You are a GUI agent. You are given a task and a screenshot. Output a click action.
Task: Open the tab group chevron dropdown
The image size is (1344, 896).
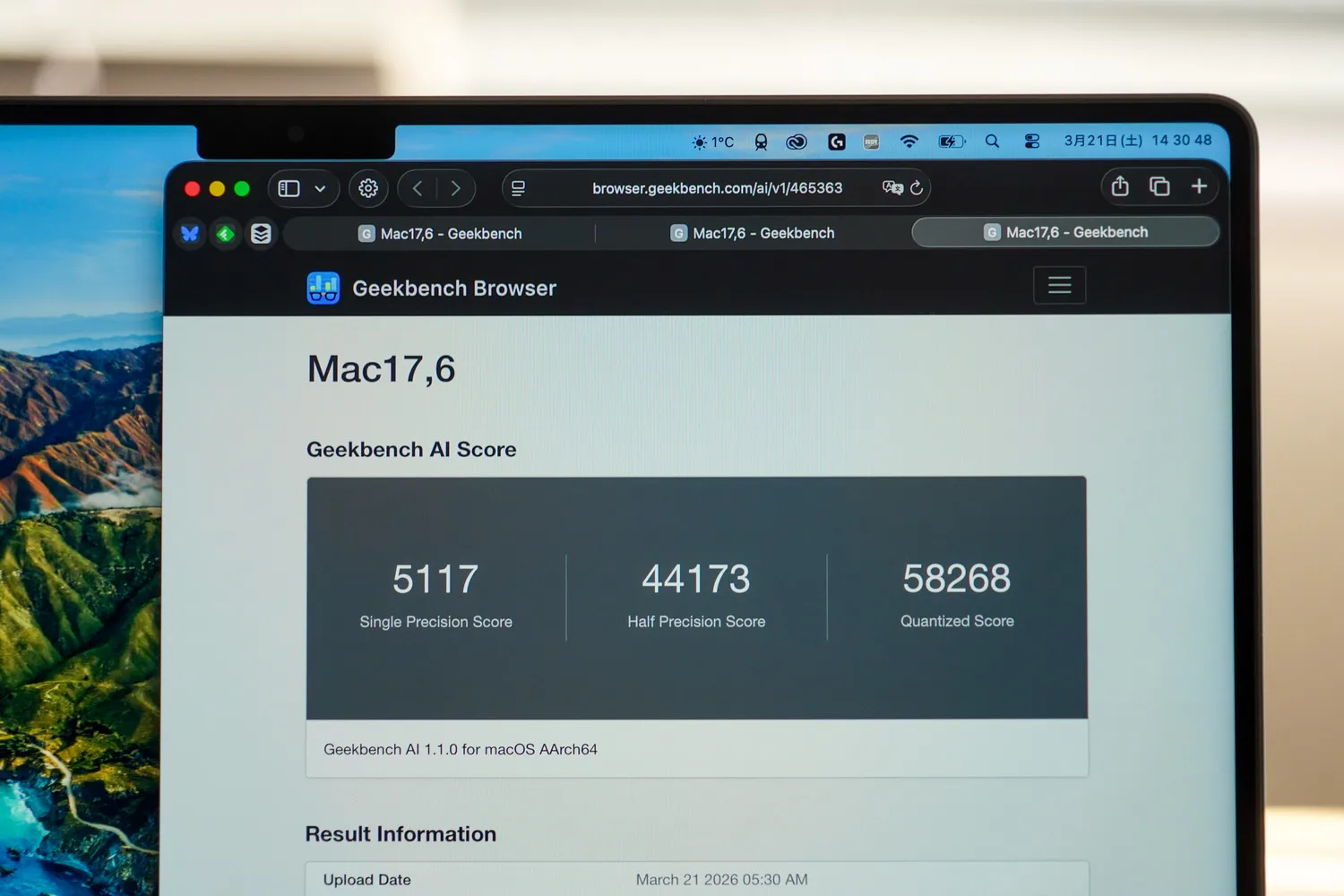point(320,189)
